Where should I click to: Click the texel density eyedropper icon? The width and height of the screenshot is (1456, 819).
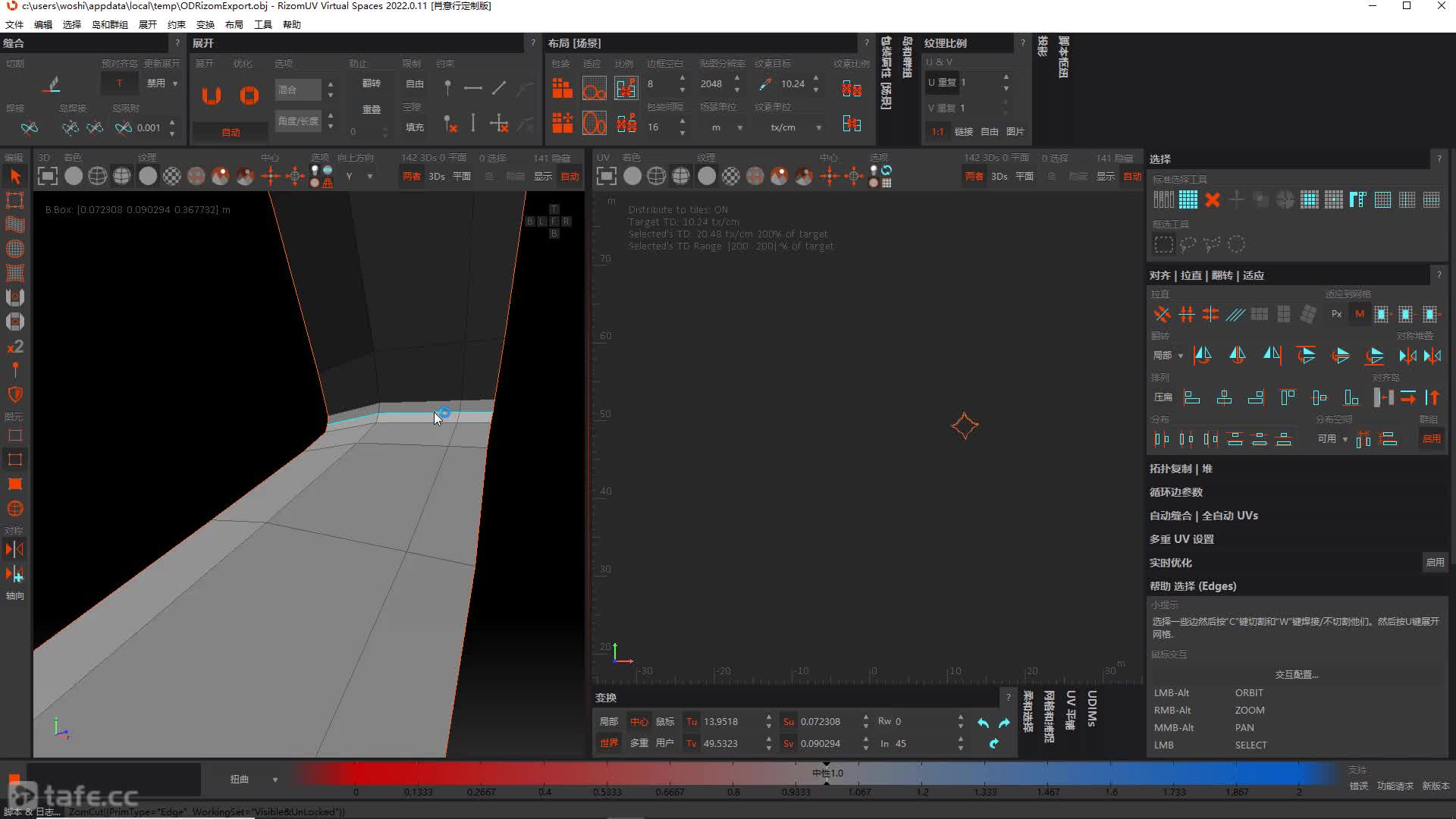click(x=765, y=84)
